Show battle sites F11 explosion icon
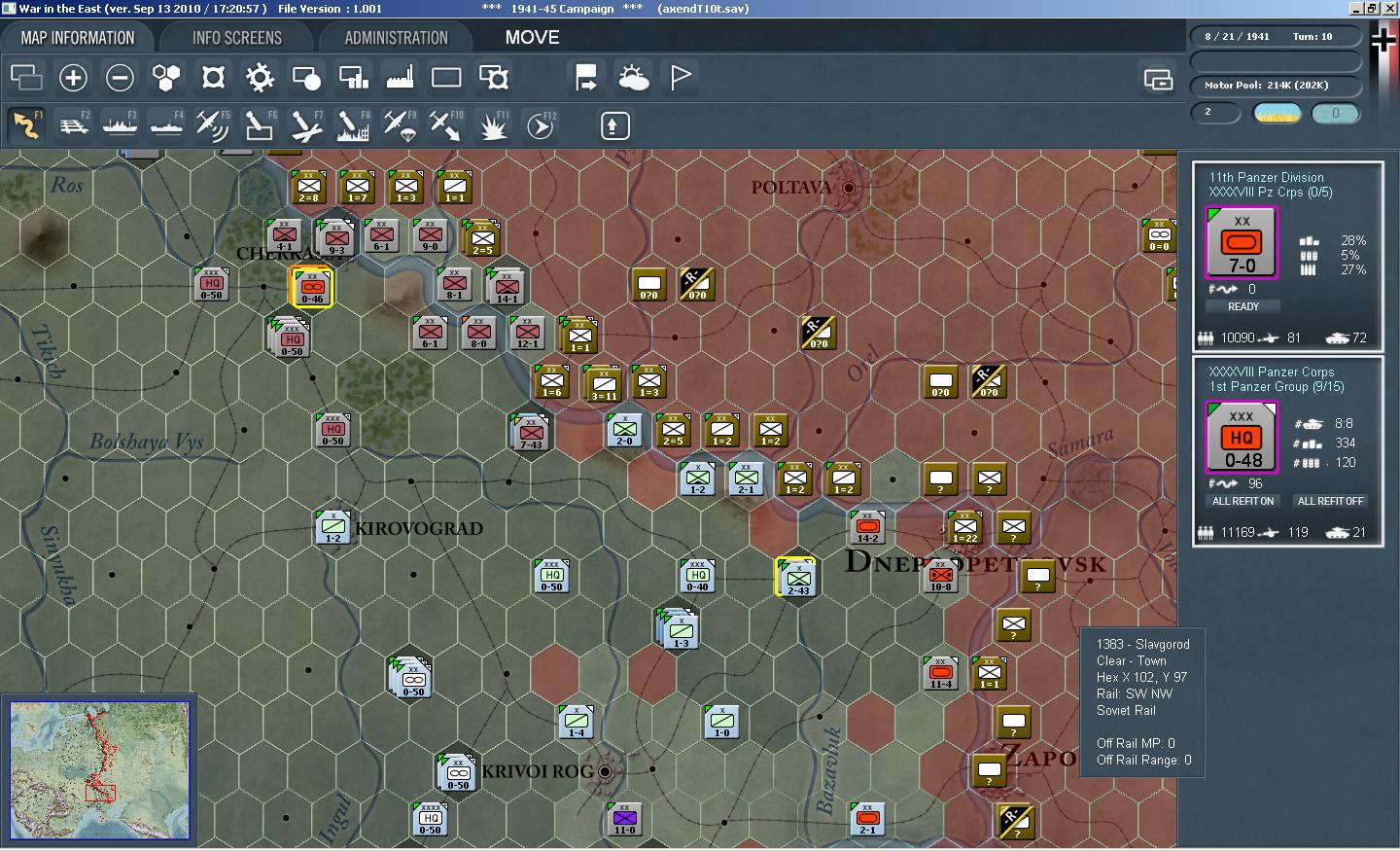The height and width of the screenshot is (852, 1400). click(x=493, y=125)
